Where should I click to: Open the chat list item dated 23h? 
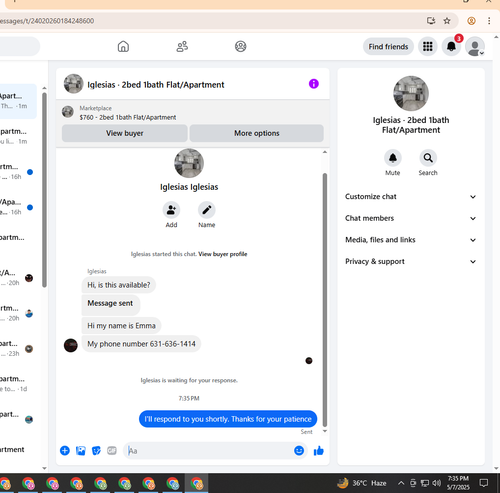(x=17, y=349)
